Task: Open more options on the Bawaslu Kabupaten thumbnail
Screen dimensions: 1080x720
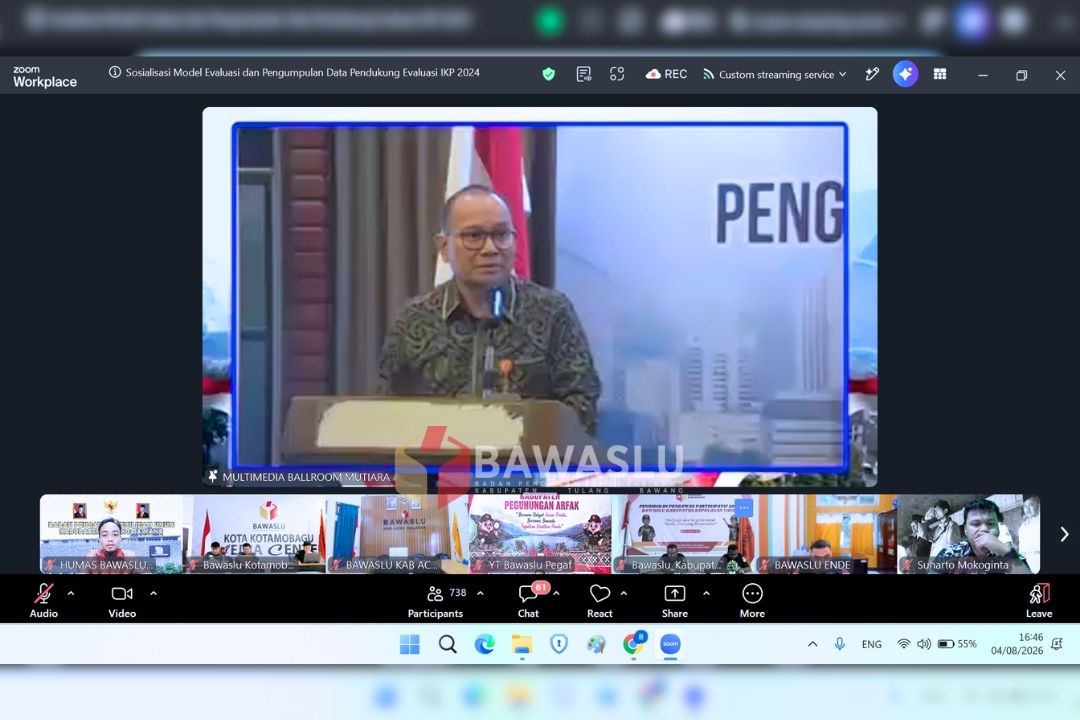Action: [744, 508]
